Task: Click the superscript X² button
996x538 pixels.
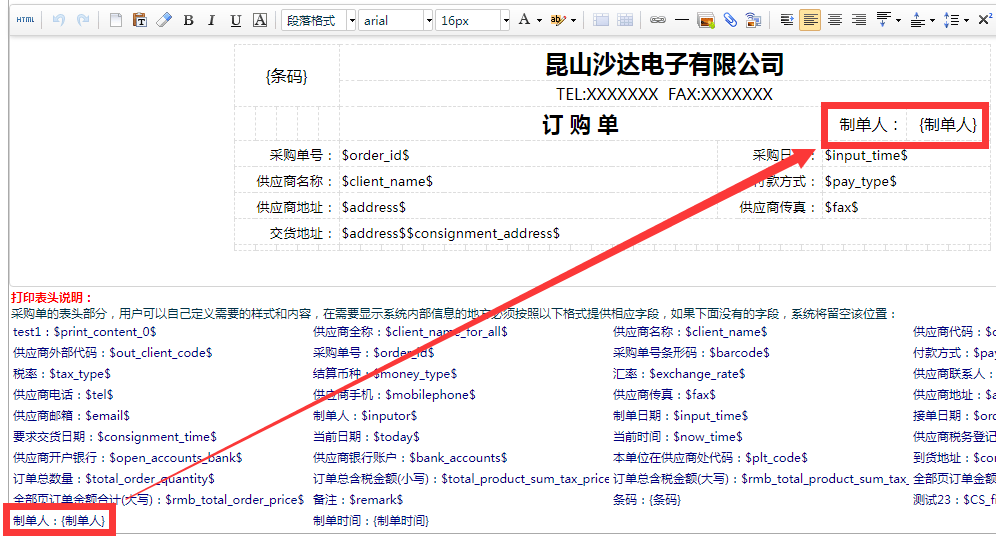Action: click(x=984, y=20)
